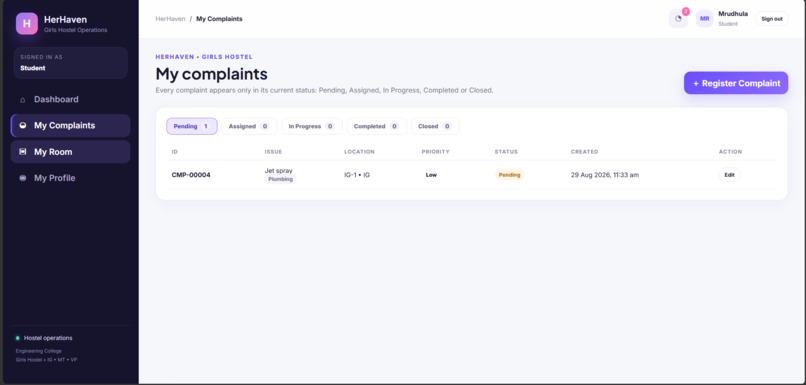
Task: Open the Closed complaints tab
Action: click(435, 126)
